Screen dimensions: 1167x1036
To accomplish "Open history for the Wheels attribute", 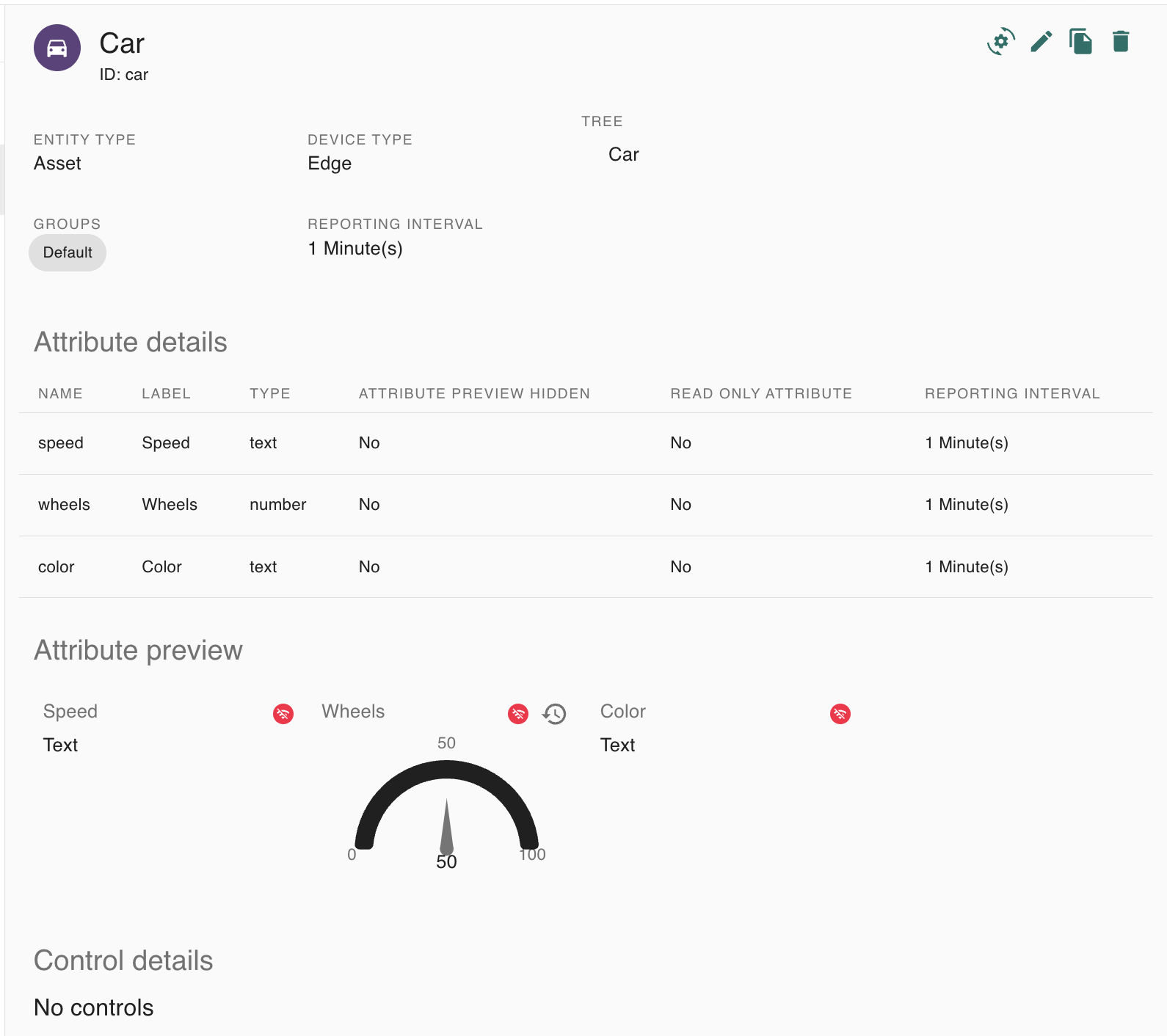I will 554,713.
